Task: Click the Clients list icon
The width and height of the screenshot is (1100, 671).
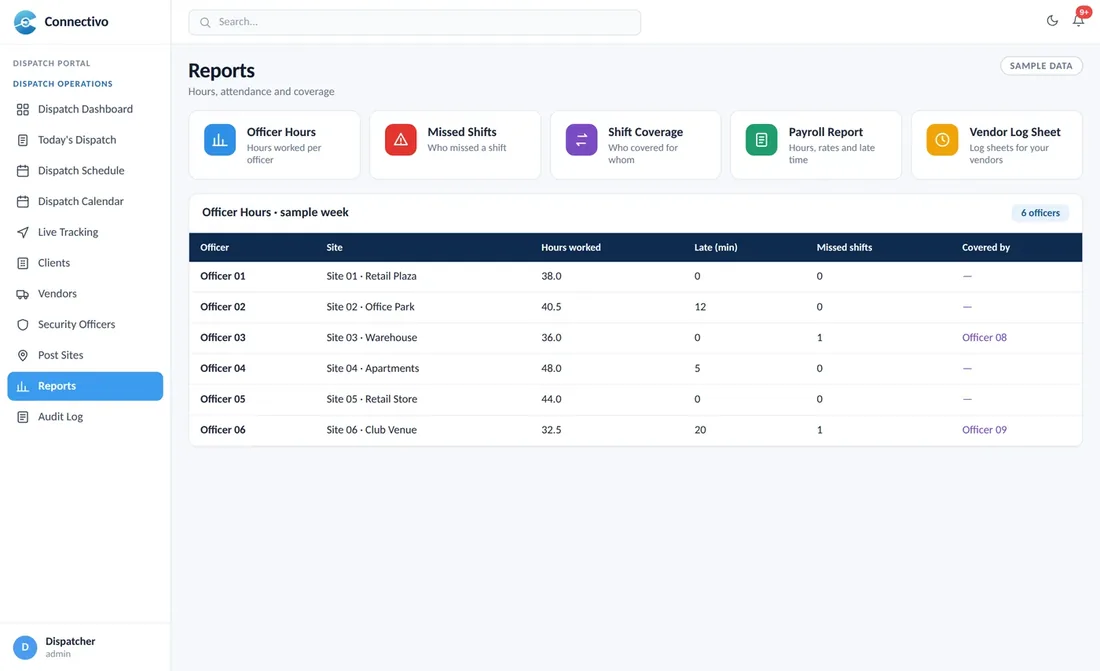Action: (22, 263)
